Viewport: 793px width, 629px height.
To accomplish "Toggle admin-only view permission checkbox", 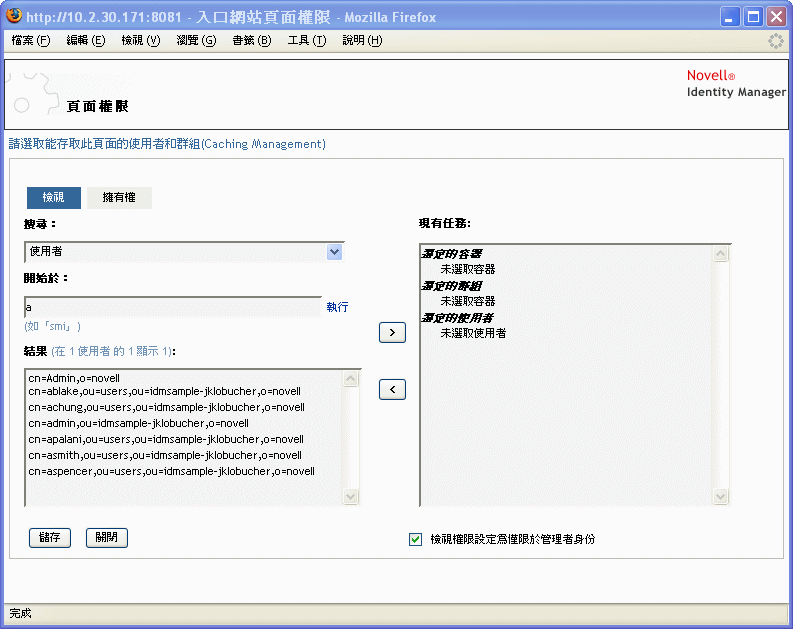I will [415, 539].
